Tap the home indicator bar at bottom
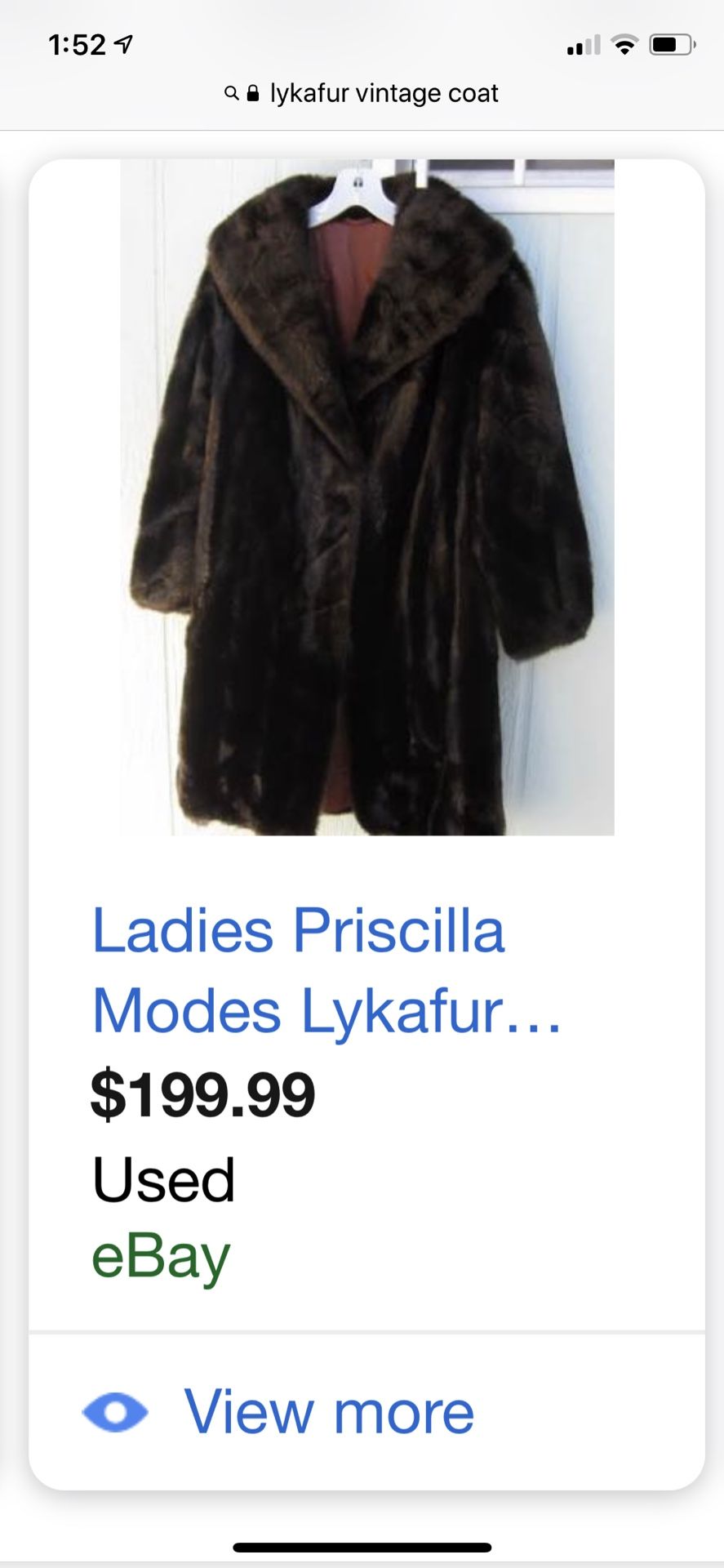 point(362,1548)
